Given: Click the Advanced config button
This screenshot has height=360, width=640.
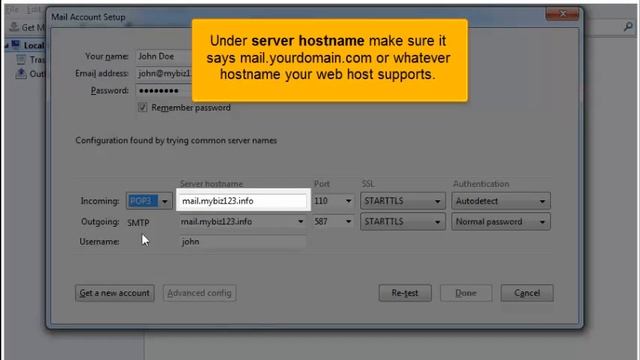Looking at the screenshot, I should [200, 293].
